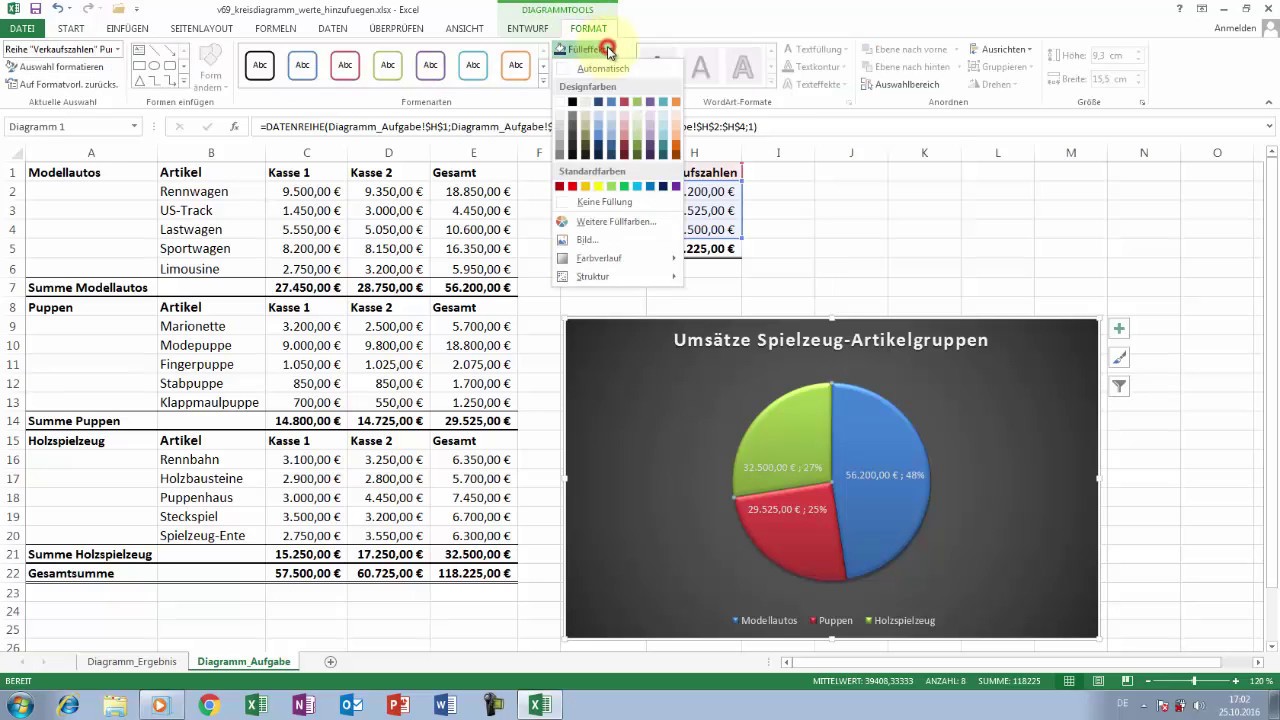The height and width of the screenshot is (720, 1280).
Task: Switch to Page Layout view in status bar
Action: [x=1097, y=681]
